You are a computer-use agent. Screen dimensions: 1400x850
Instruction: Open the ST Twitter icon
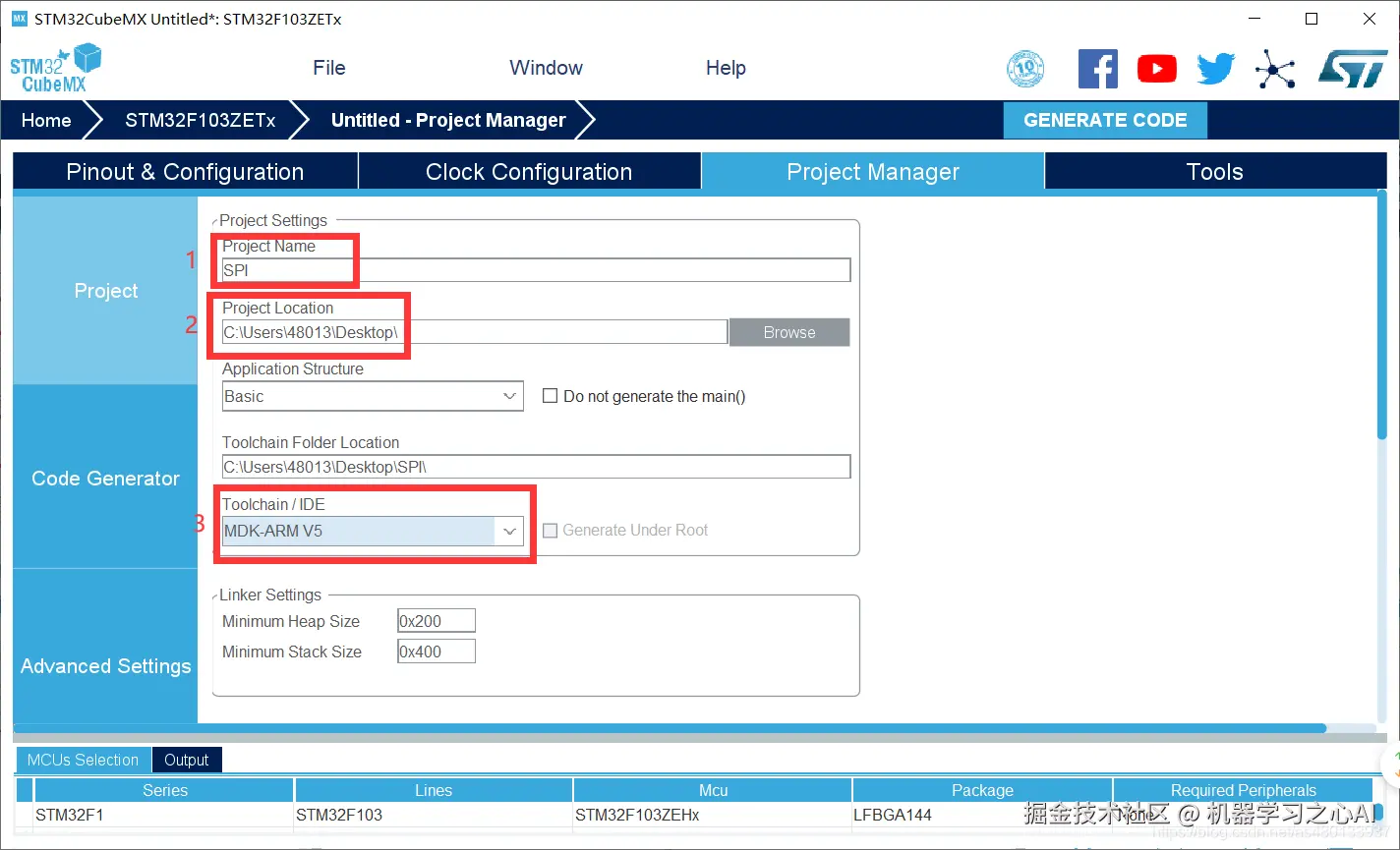(1215, 69)
